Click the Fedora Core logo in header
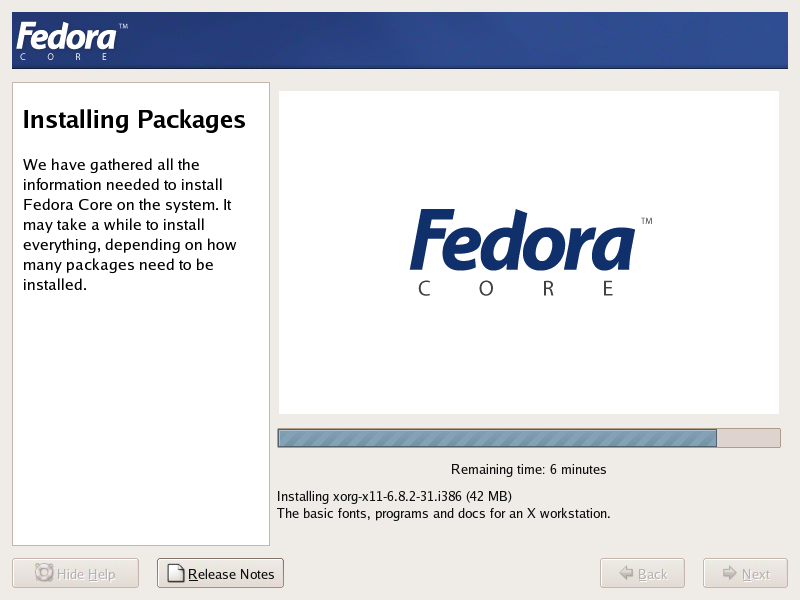Image resolution: width=800 pixels, height=600 pixels. 71,41
